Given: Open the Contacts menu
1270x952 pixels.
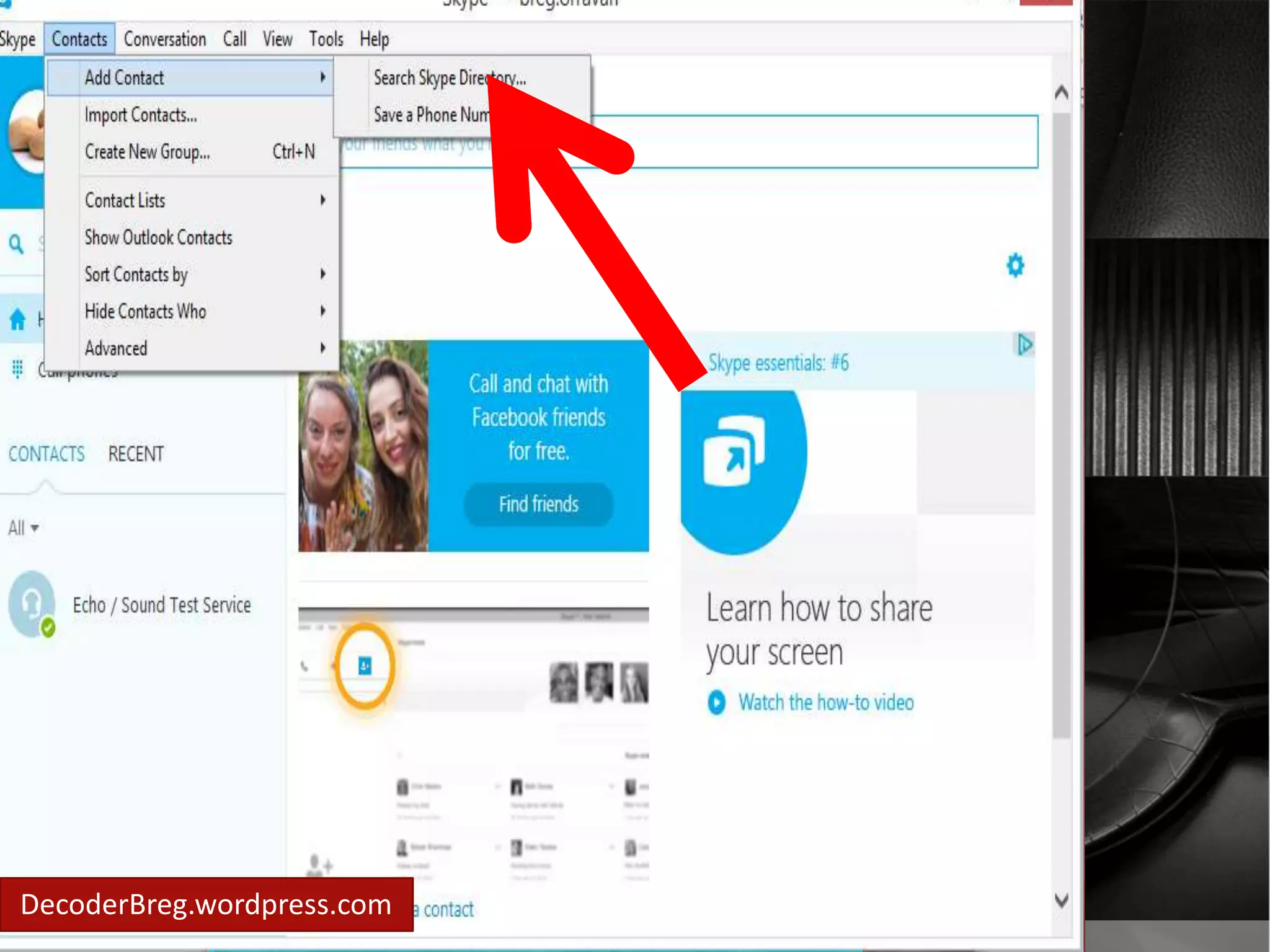Looking at the screenshot, I should pyautogui.click(x=79, y=39).
